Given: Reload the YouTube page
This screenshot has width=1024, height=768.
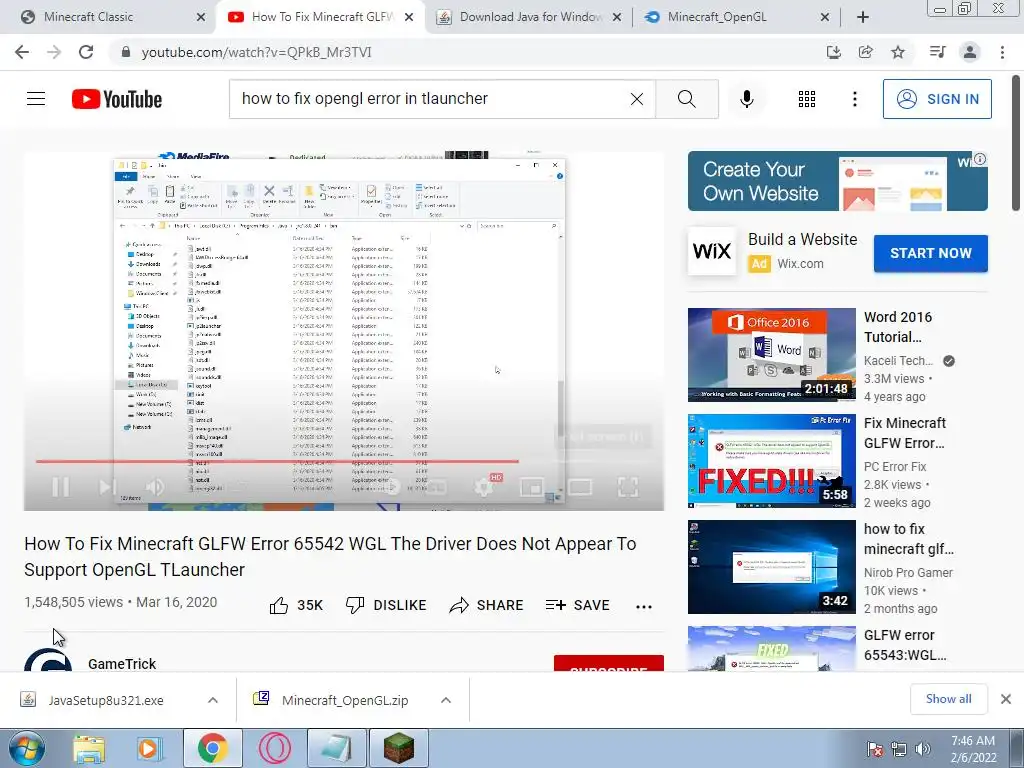Looking at the screenshot, I should pos(86,52).
